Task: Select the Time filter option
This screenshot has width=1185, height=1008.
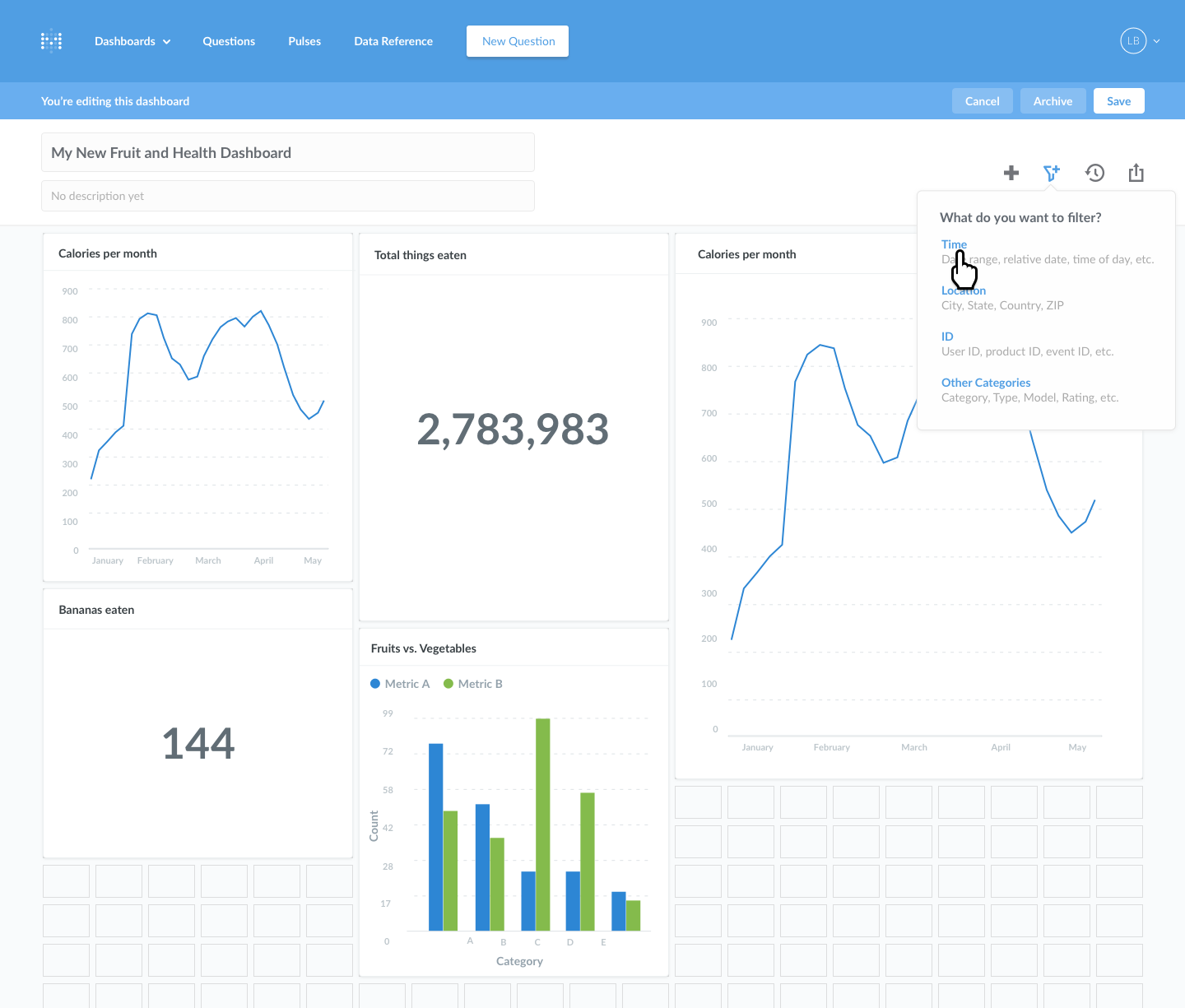Action: coord(953,244)
